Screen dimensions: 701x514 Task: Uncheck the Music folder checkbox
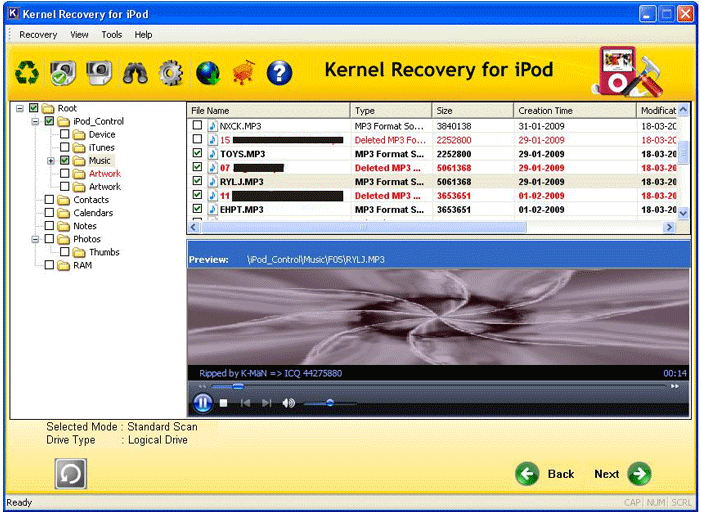tap(65, 160)
